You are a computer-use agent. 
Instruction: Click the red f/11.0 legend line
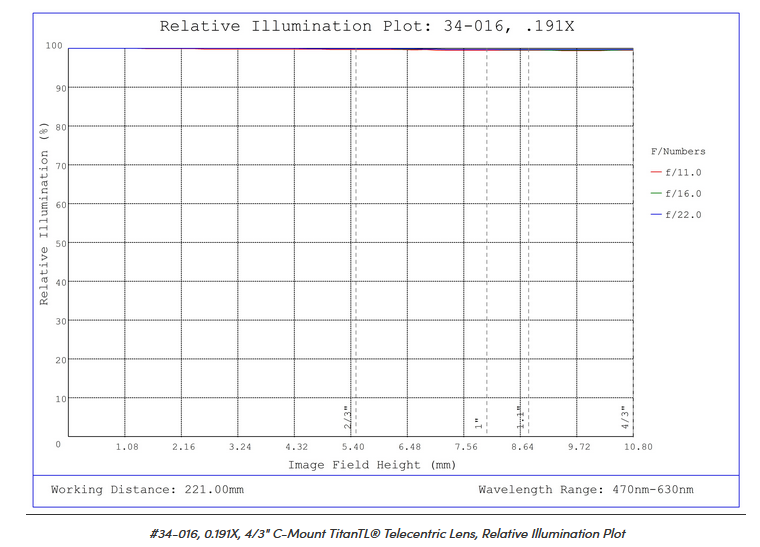coord(656,173)
